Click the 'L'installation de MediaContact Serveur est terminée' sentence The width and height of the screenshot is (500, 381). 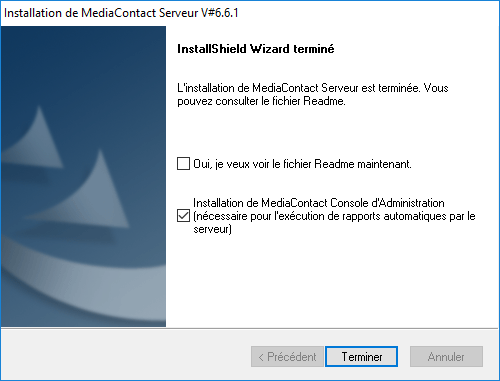299,88
